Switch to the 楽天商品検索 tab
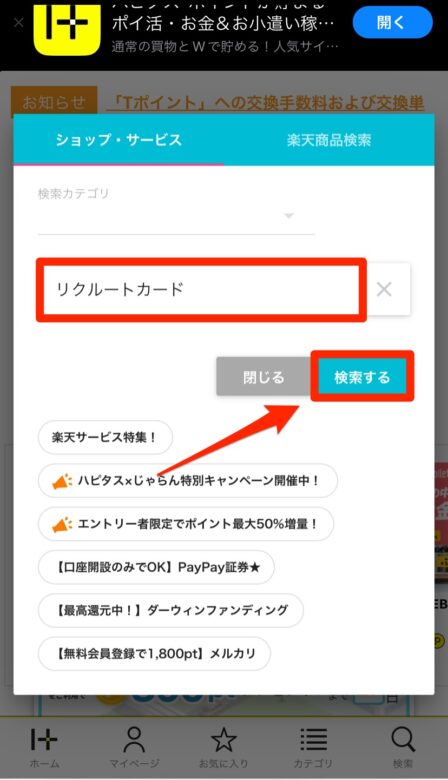Viewport: 448px width, 780px height. tap(329, 140)
